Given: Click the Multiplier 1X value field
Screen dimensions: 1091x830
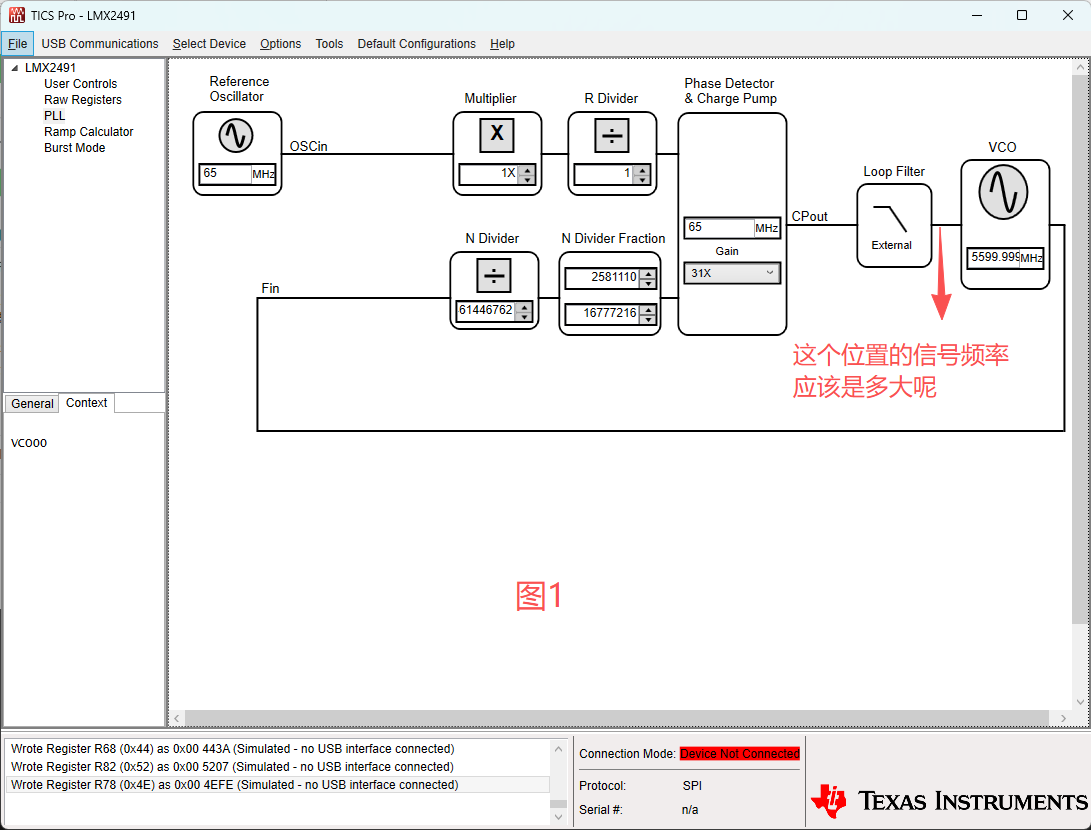Looking at the screenshot, I should (x=488, y=174).
